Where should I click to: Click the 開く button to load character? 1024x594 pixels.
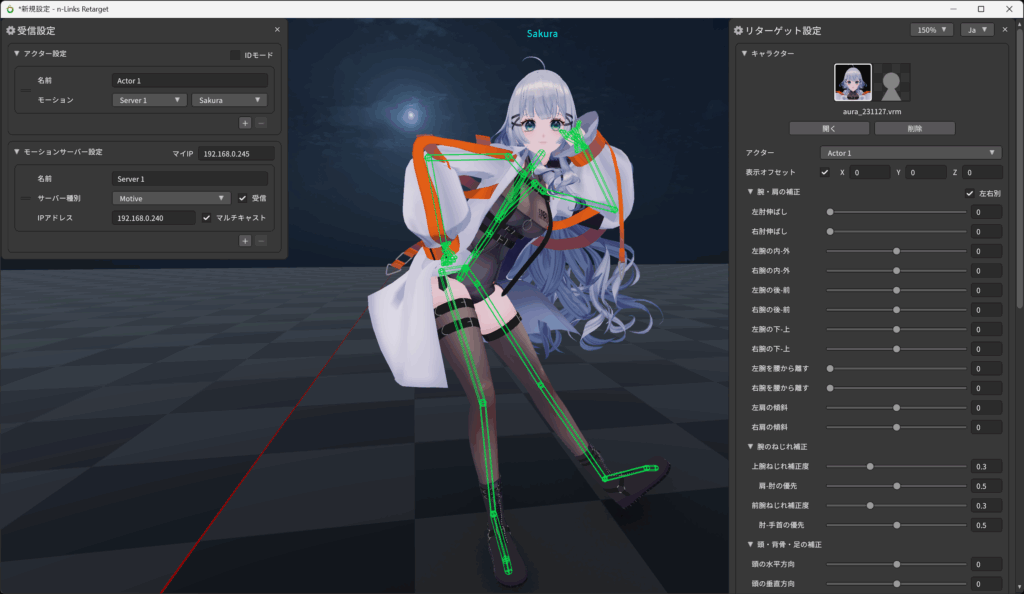[x=829, y=128]
